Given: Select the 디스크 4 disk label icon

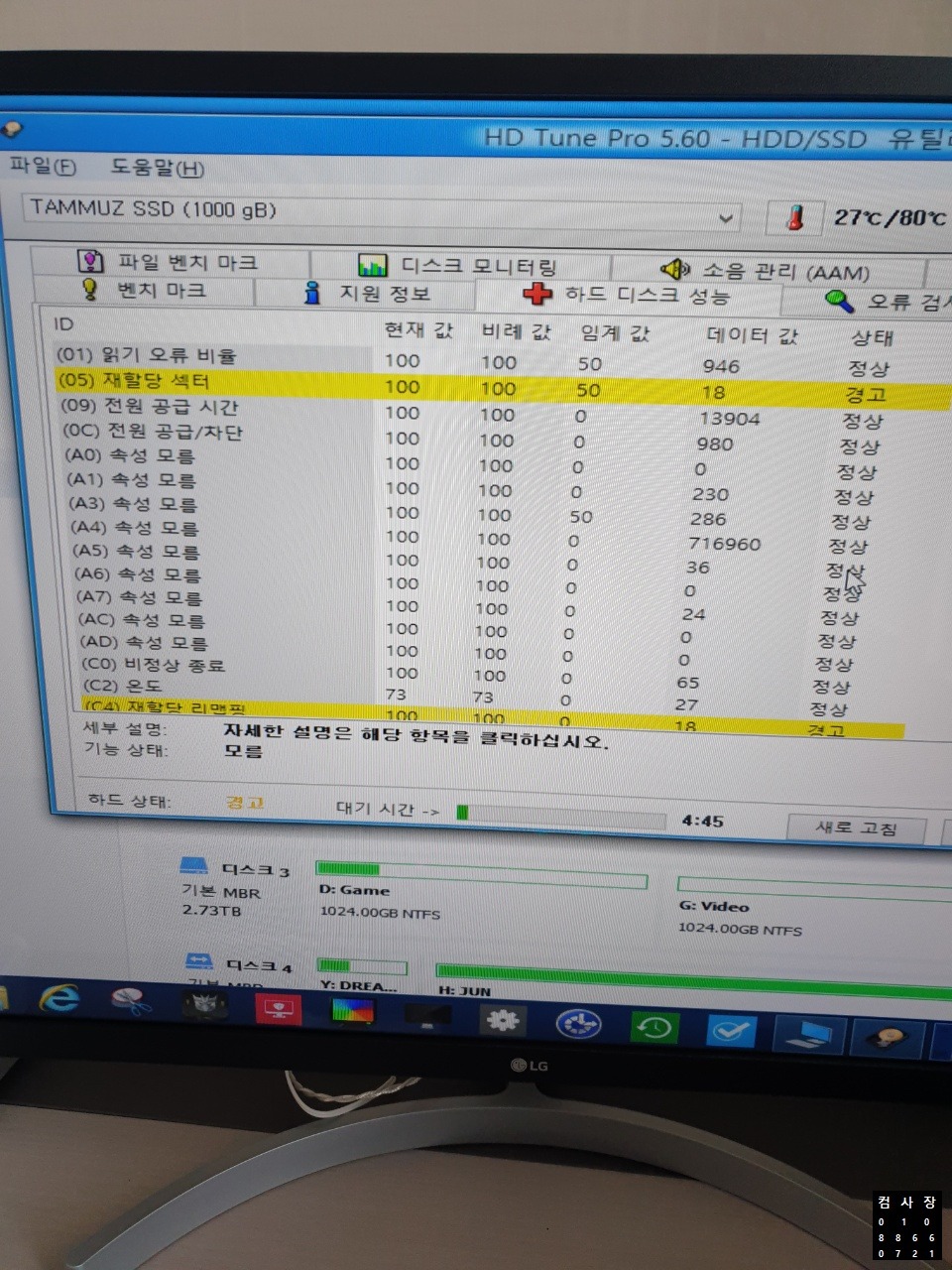Looking at the screenshot, I should click(x=200, y=962).
